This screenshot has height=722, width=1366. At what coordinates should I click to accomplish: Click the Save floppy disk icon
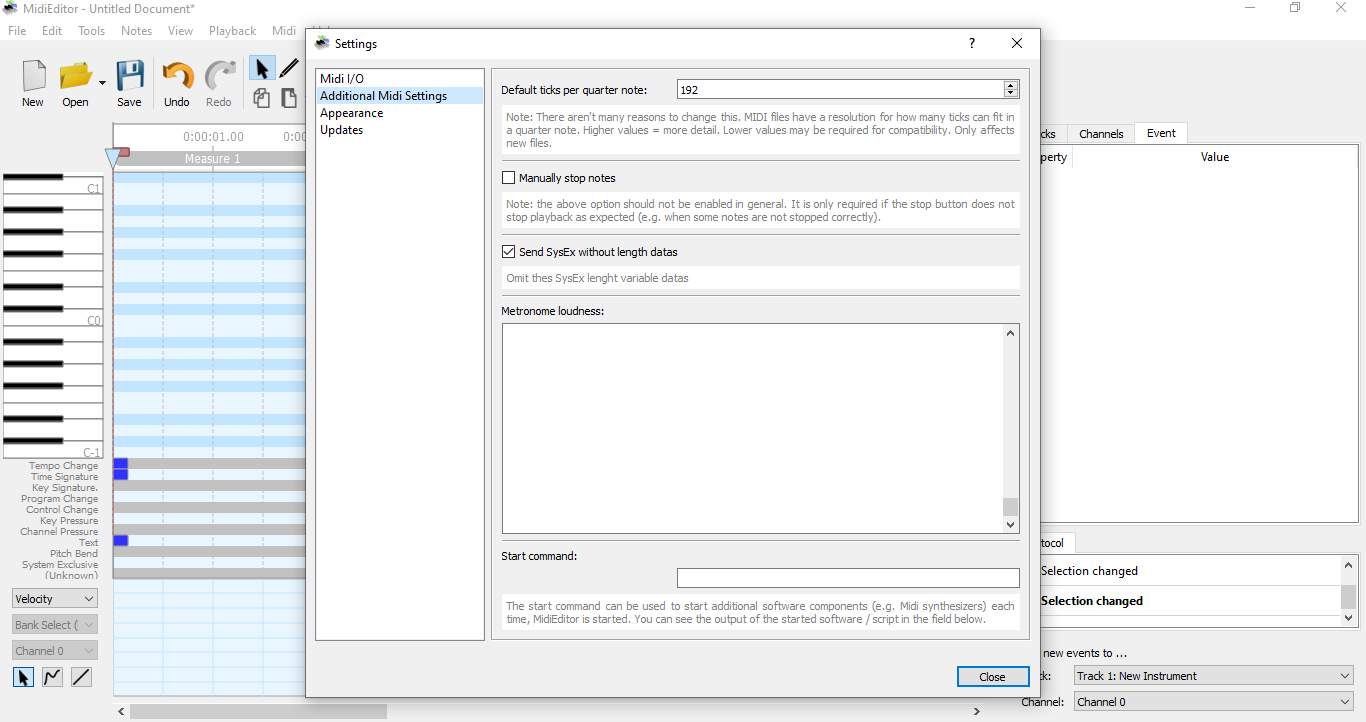point(129,76)
